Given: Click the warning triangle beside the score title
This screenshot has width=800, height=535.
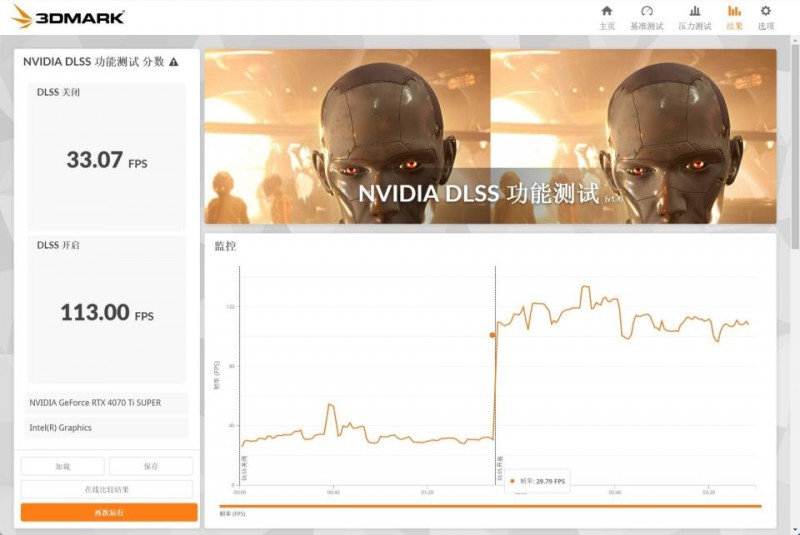Looking at the screenshot, I should (x=174, y=62).
